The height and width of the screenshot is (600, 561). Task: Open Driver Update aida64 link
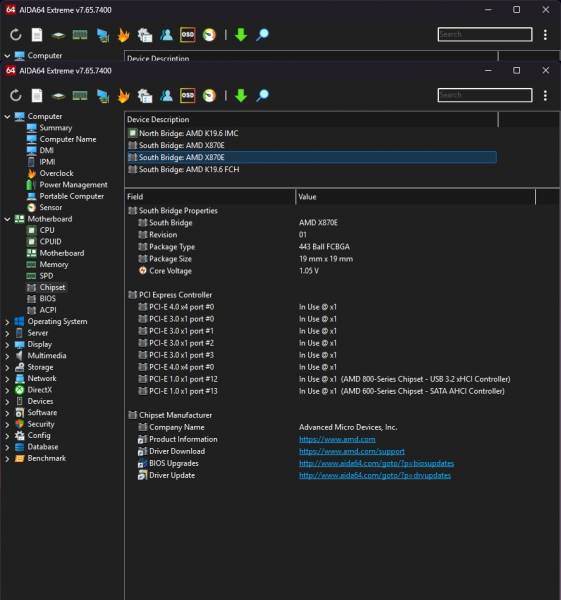[375, 476]
